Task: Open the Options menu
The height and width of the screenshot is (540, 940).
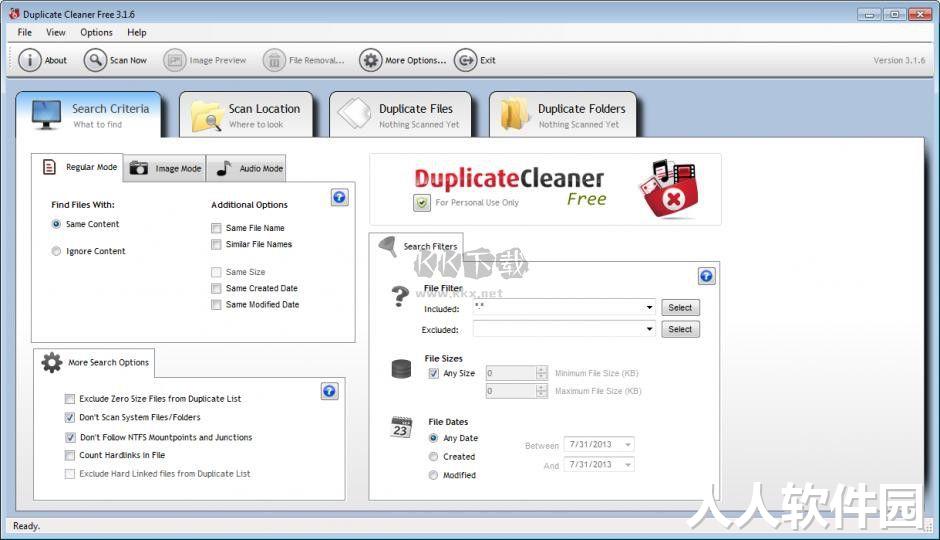Action: tap(96, 32)
